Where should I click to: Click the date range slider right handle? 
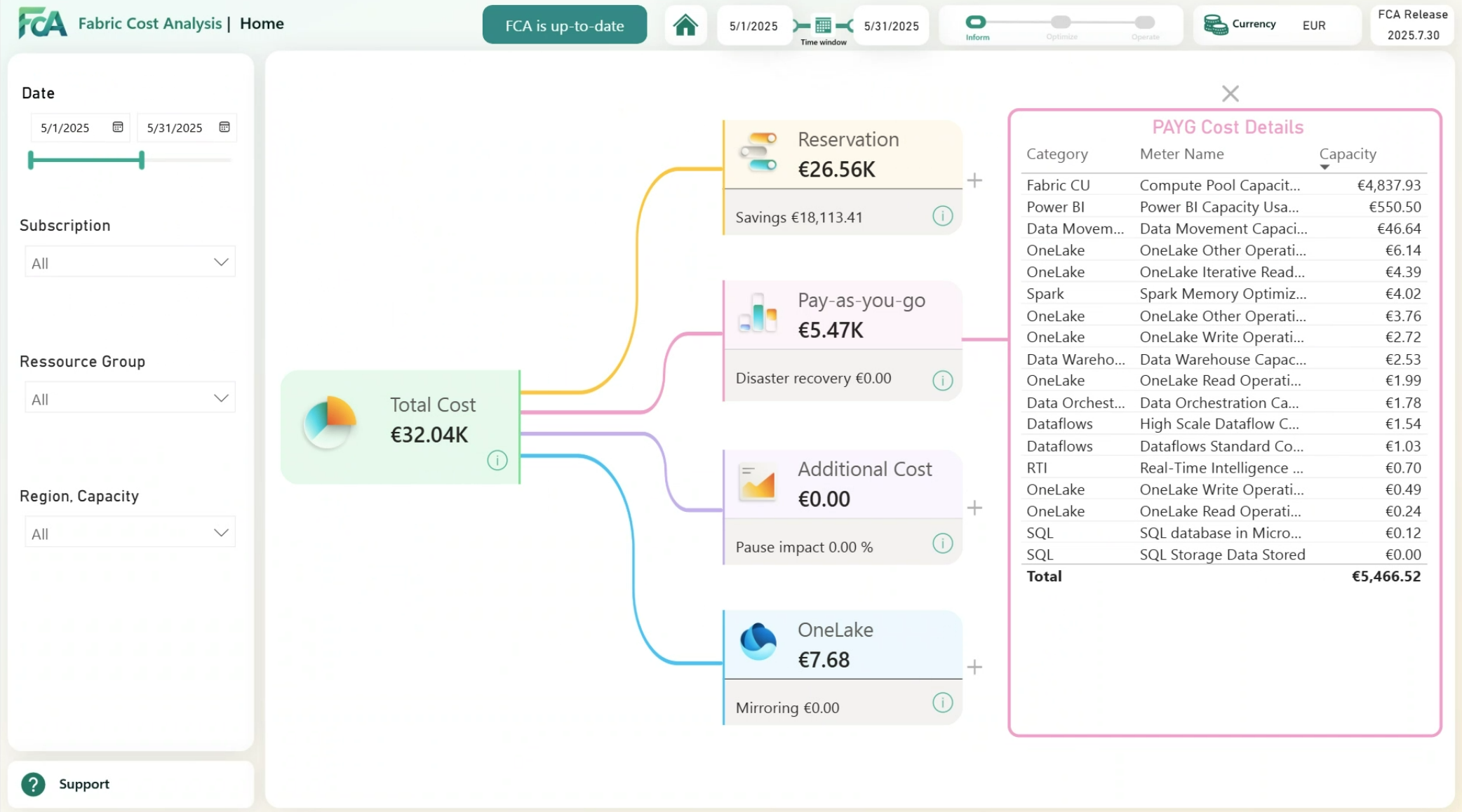pyautogui.click(x=142, y=160)
